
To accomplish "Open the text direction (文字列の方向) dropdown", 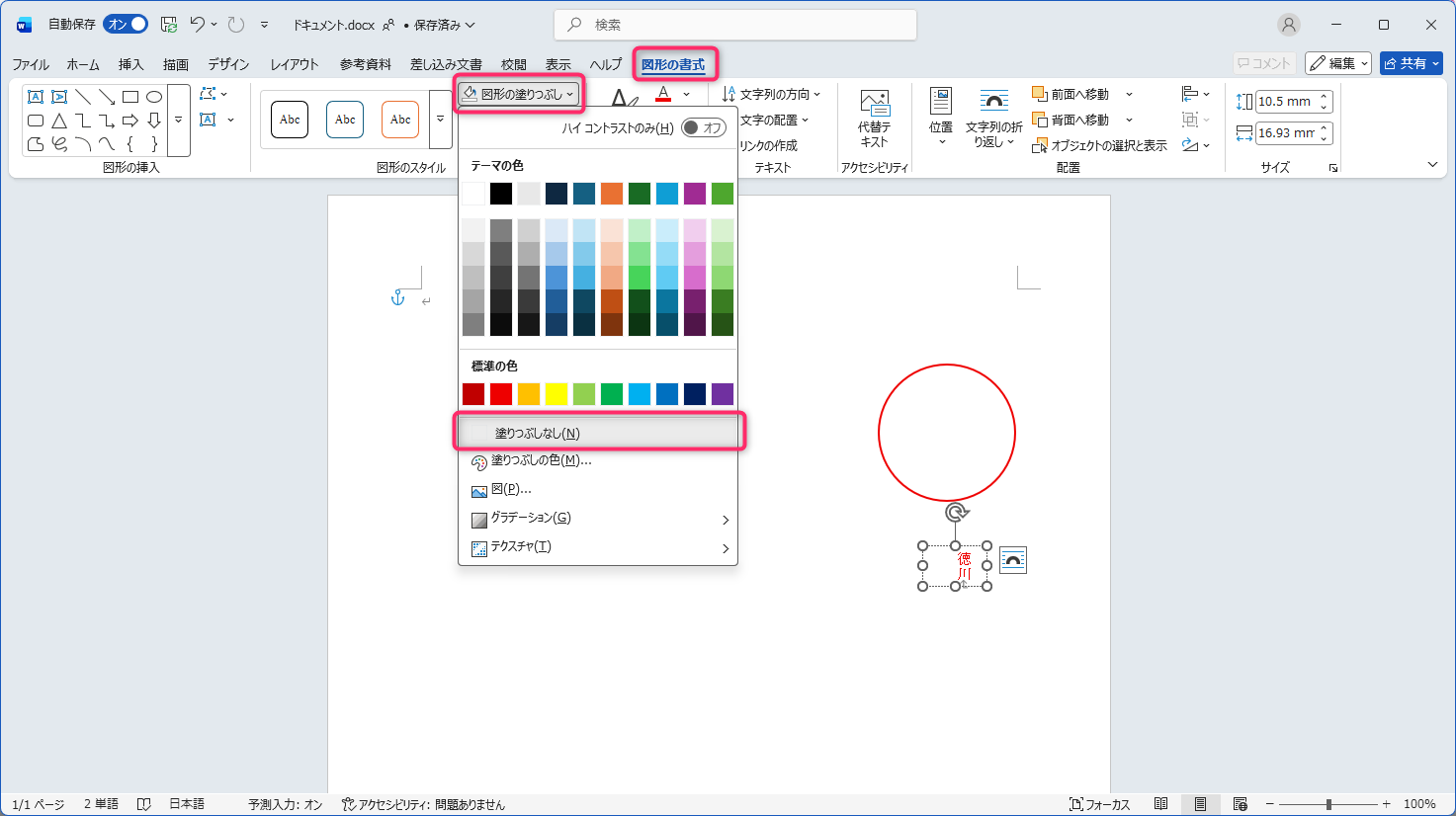I will click(772, 94).
